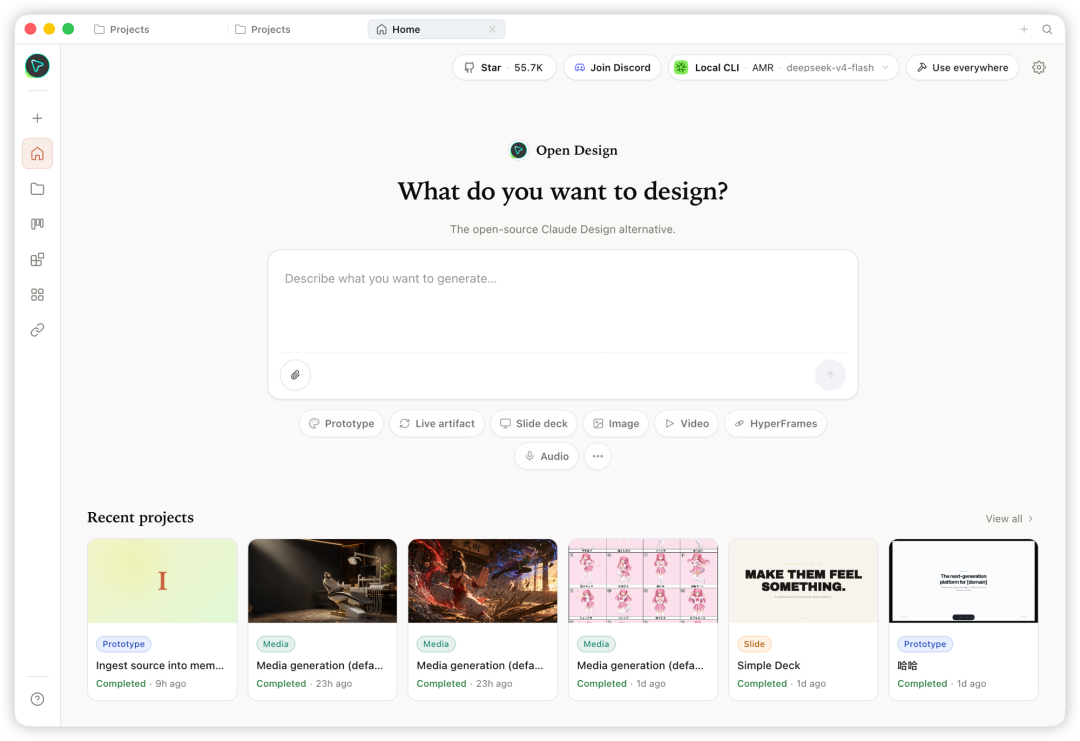Click 'Completed · 9h ago' status text

tap(141, 684)
